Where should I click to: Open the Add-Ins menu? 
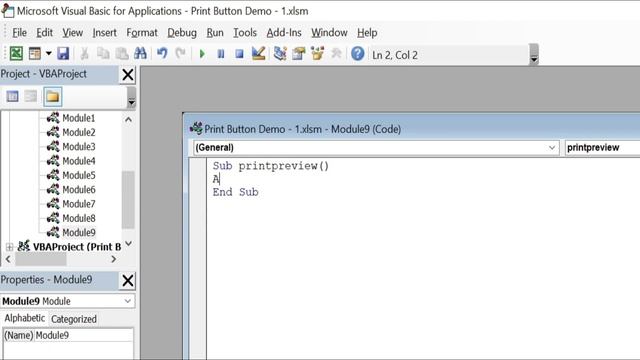[x=284, y=33]
